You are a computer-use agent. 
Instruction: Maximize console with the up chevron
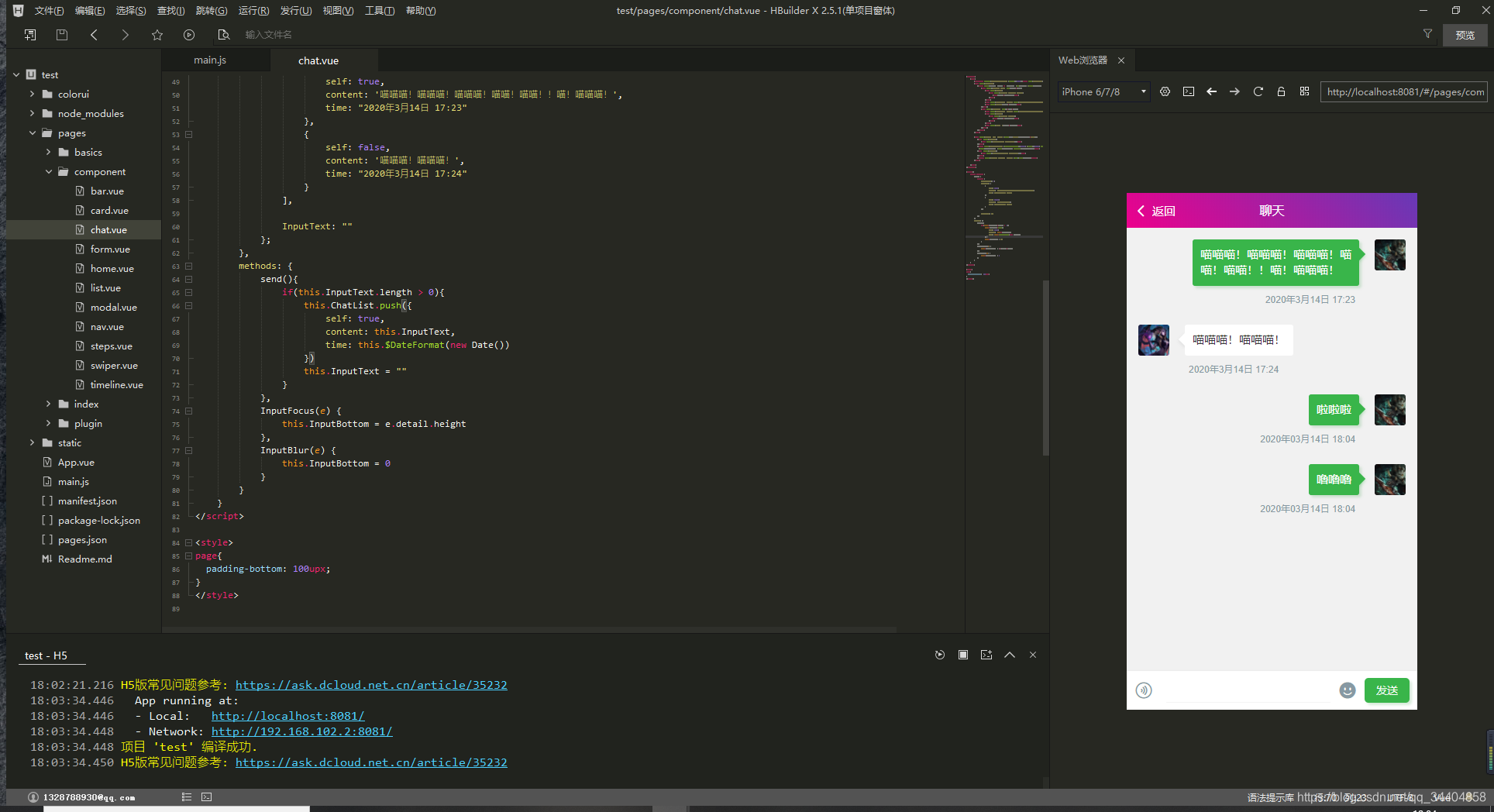tap(1010, 655)
